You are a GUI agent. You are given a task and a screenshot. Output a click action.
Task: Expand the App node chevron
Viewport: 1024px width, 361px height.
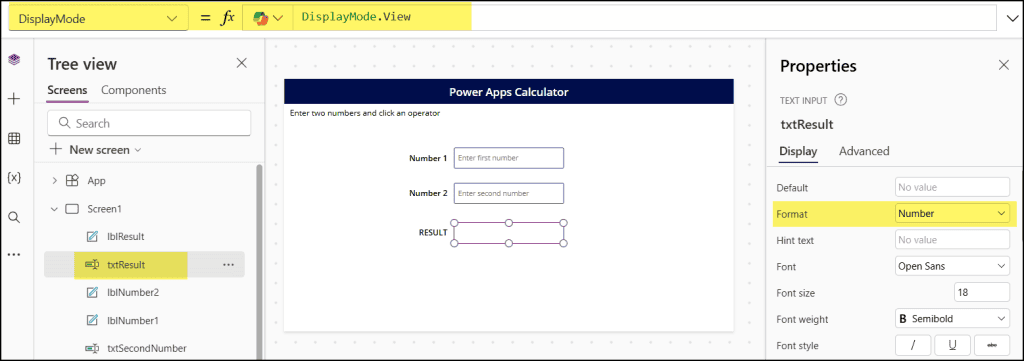point(54,181)
